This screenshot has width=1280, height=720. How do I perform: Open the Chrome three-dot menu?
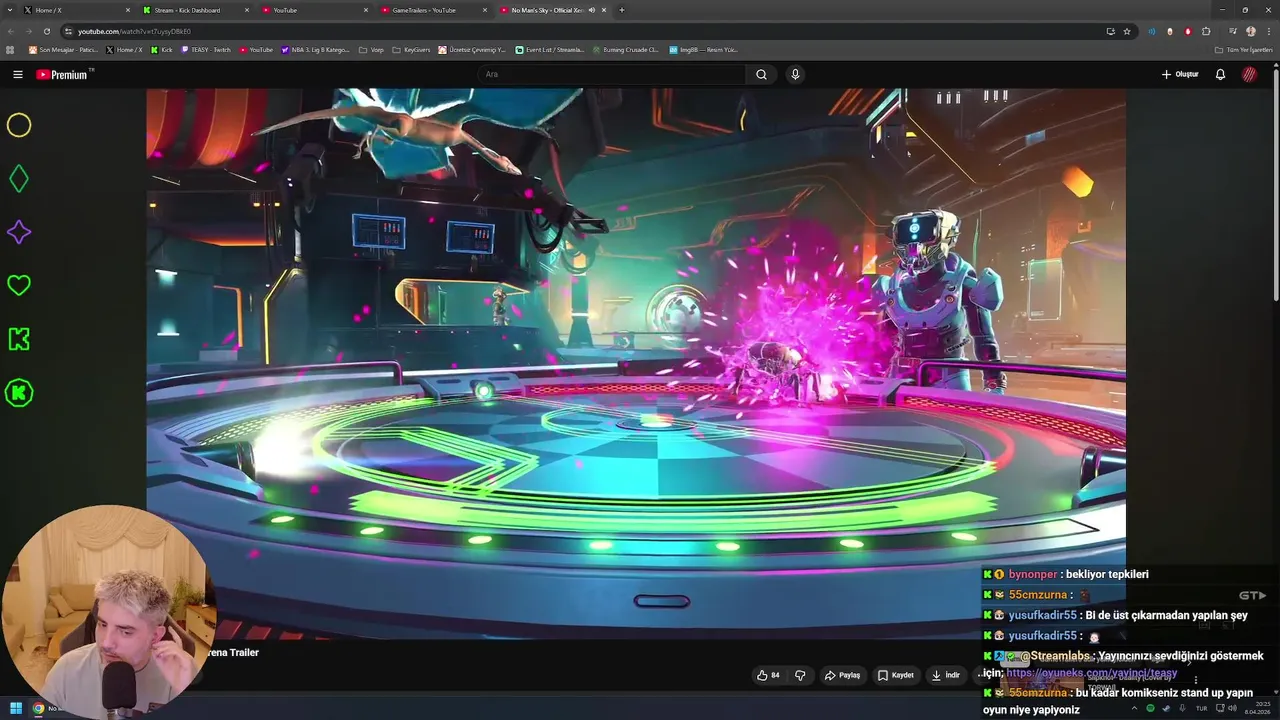pos(1268,31)
